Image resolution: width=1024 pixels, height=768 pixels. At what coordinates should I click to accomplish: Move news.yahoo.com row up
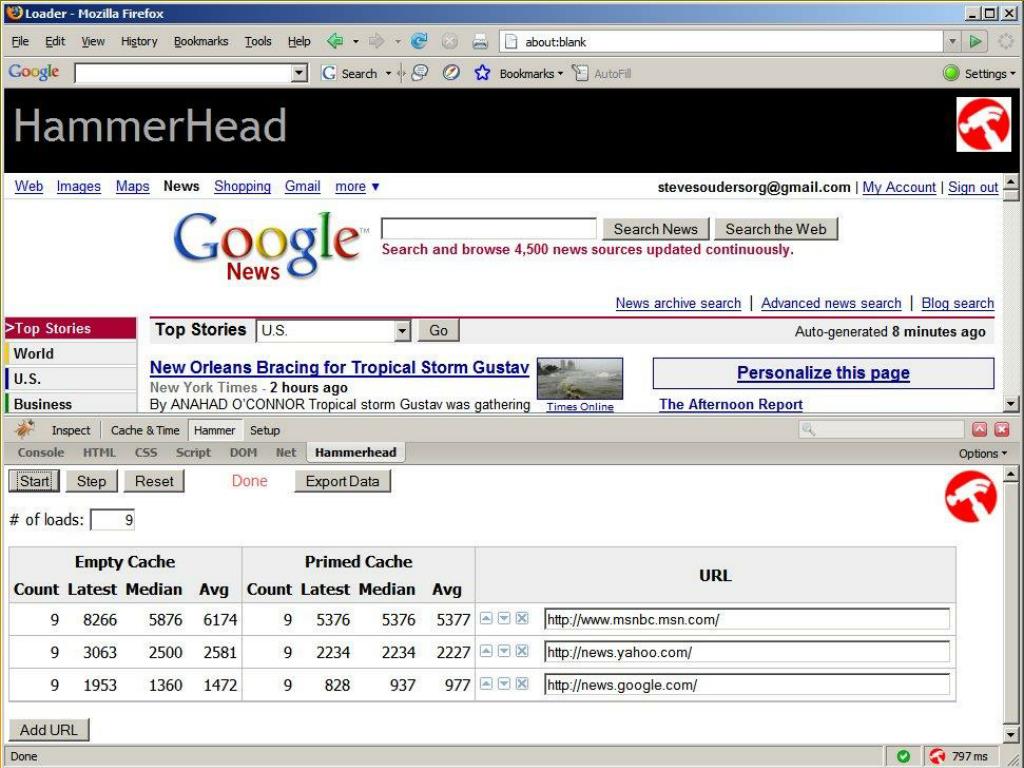(486, 650)
